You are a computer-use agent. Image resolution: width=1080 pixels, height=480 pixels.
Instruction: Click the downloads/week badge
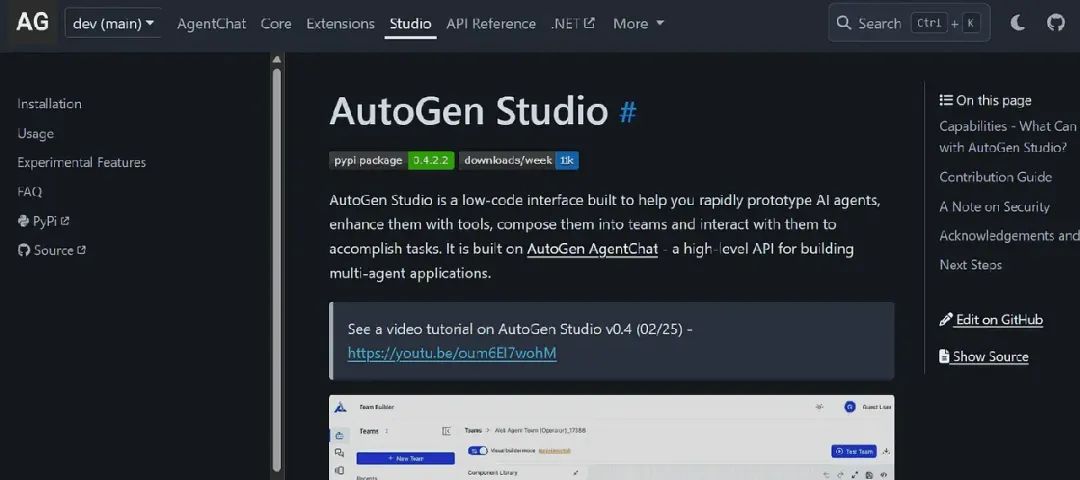[519, 160]
